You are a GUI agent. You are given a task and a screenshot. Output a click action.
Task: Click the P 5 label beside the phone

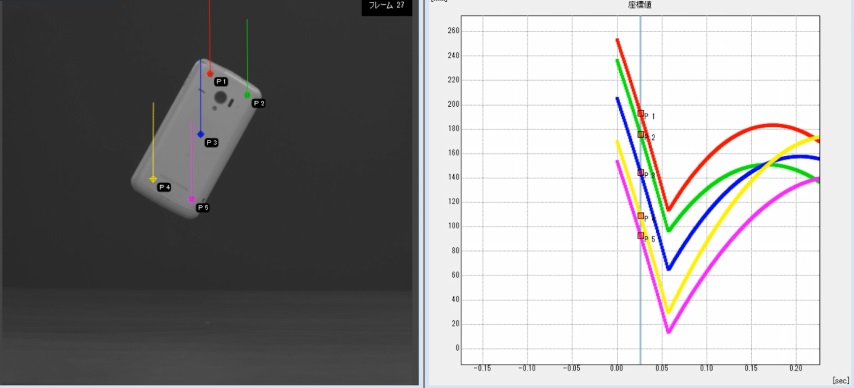click(x=203, y=208)
